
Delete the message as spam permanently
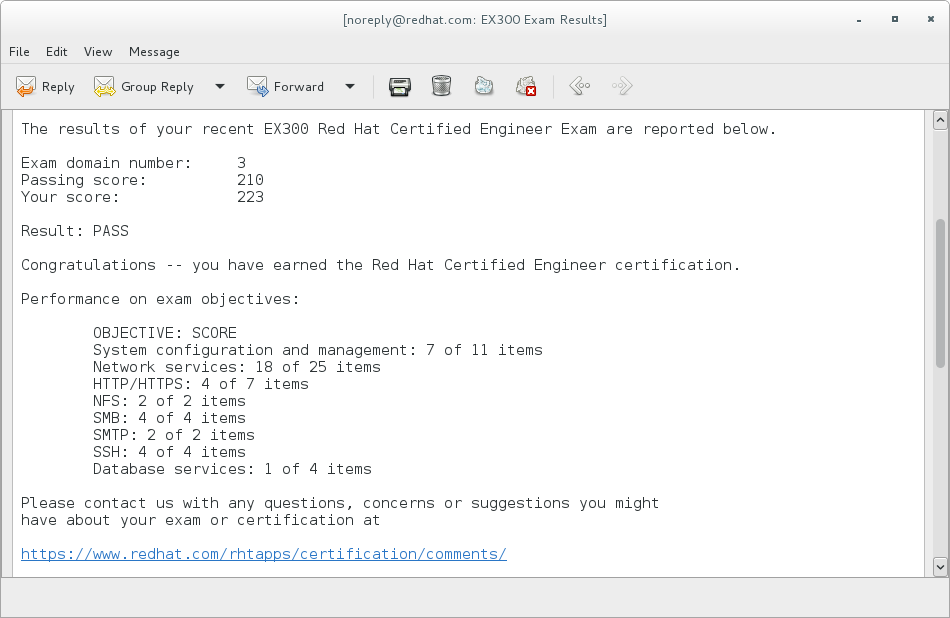527,87
